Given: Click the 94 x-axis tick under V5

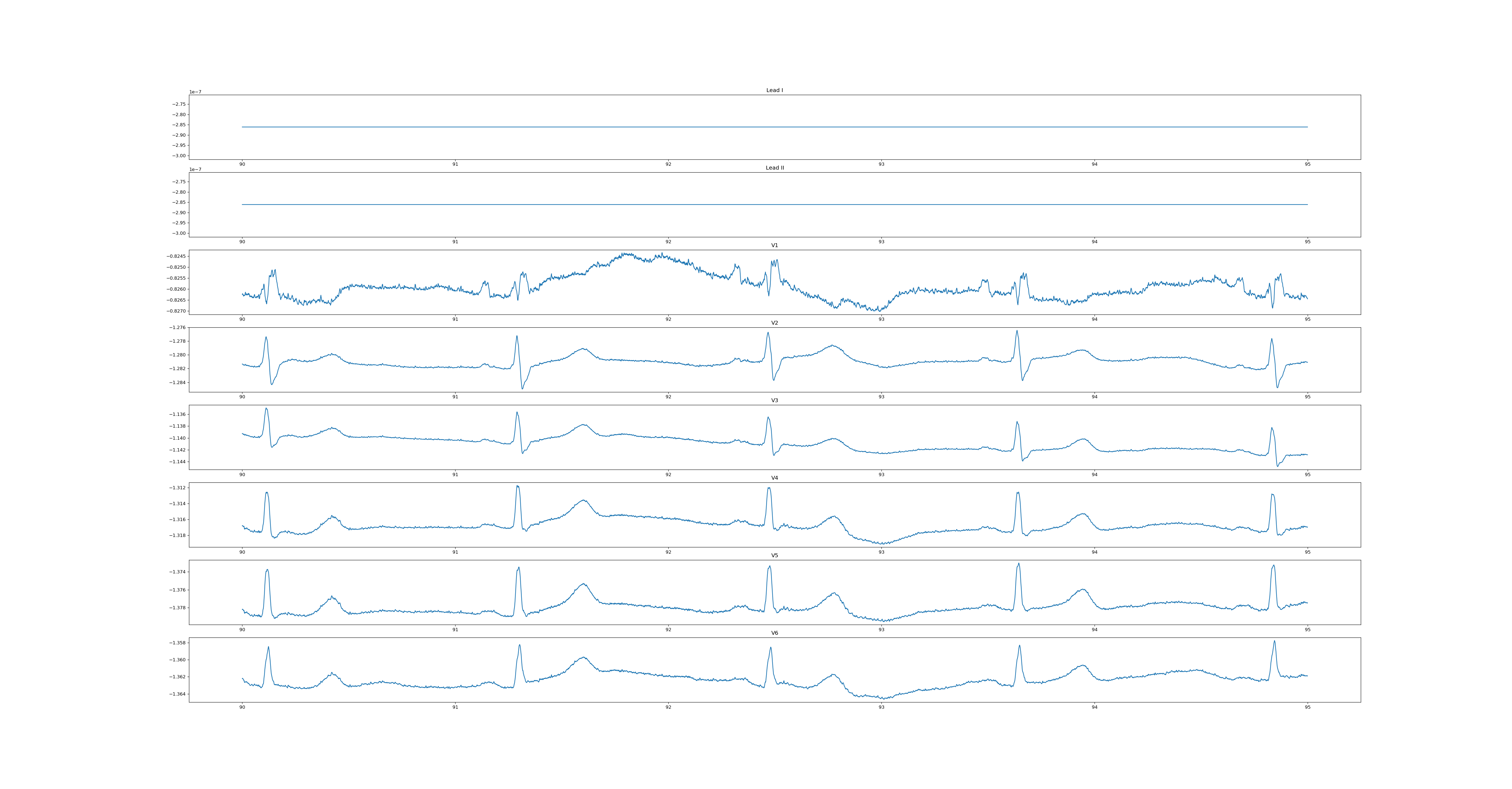Looking at the screenshot, I should [x=1094, y=629].
